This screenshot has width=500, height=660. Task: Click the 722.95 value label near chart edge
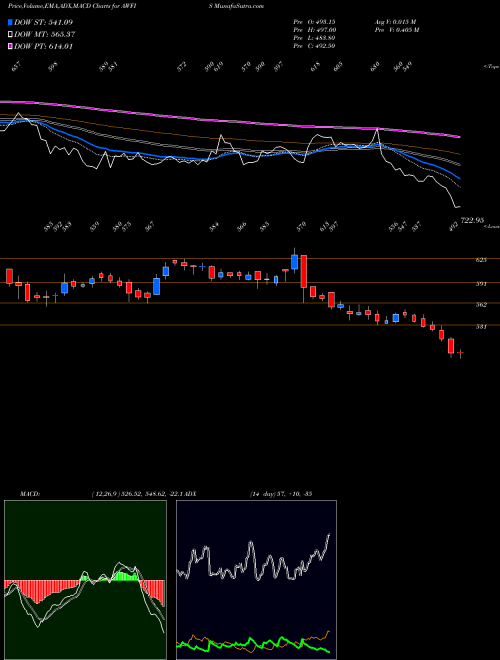473,220
